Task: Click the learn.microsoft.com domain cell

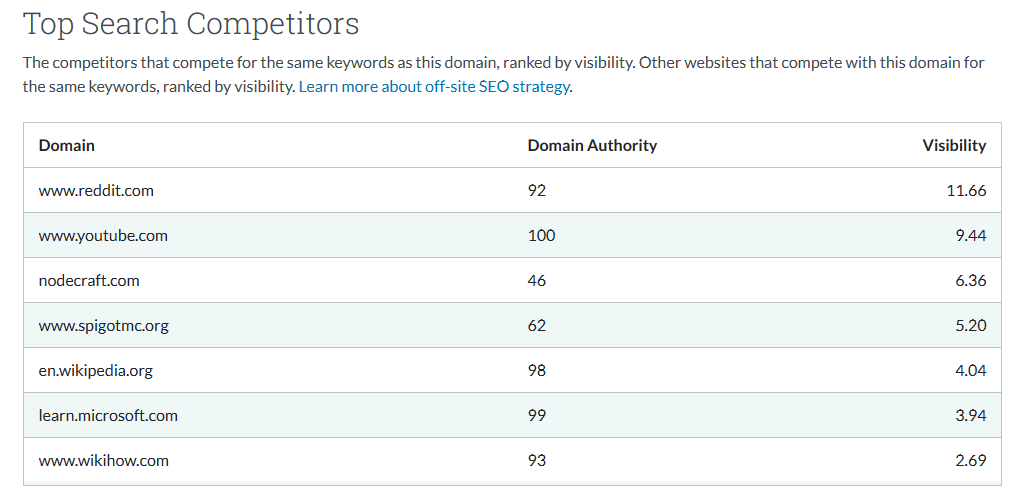Action: point(108,416)
